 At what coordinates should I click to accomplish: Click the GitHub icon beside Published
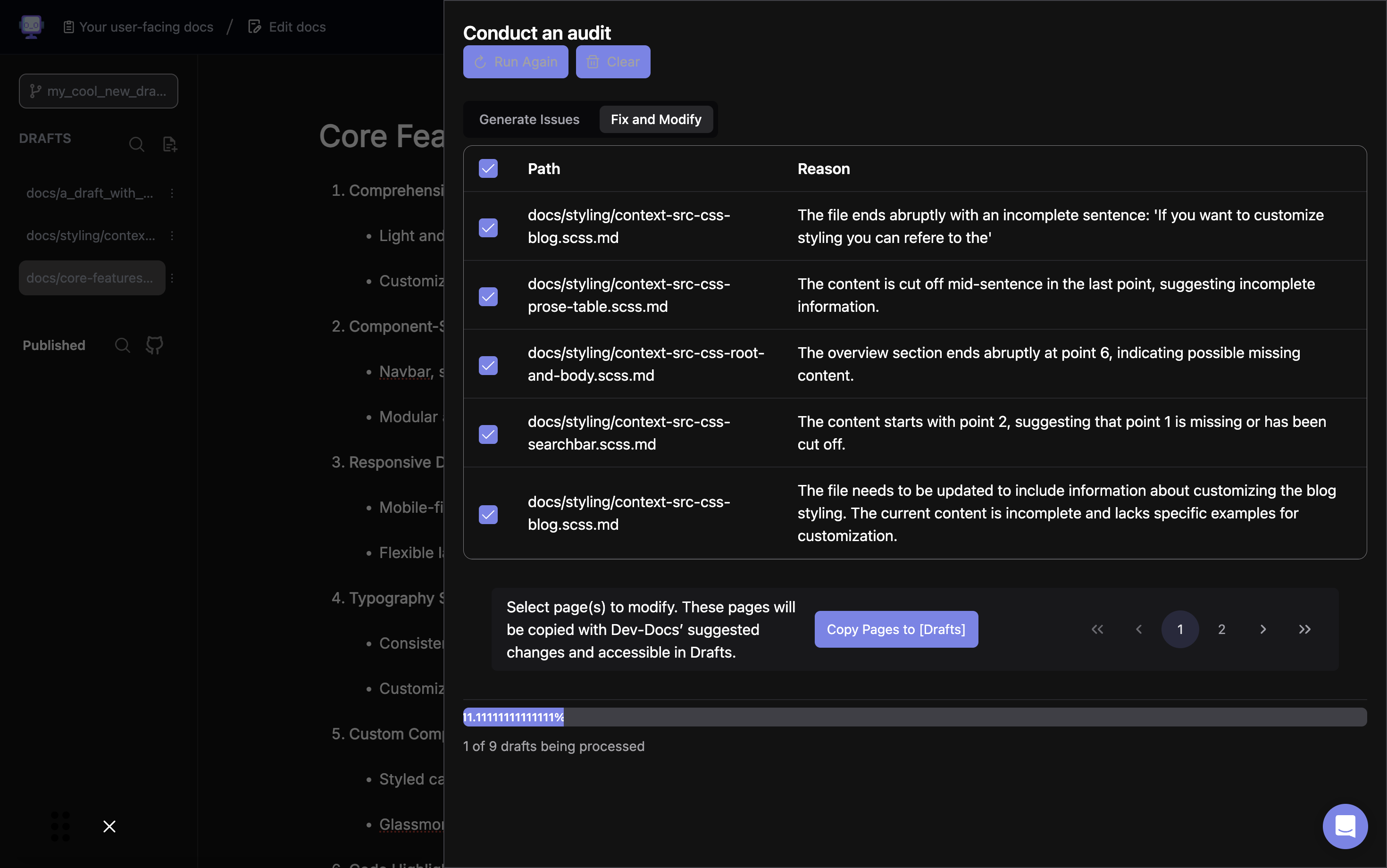154,345
